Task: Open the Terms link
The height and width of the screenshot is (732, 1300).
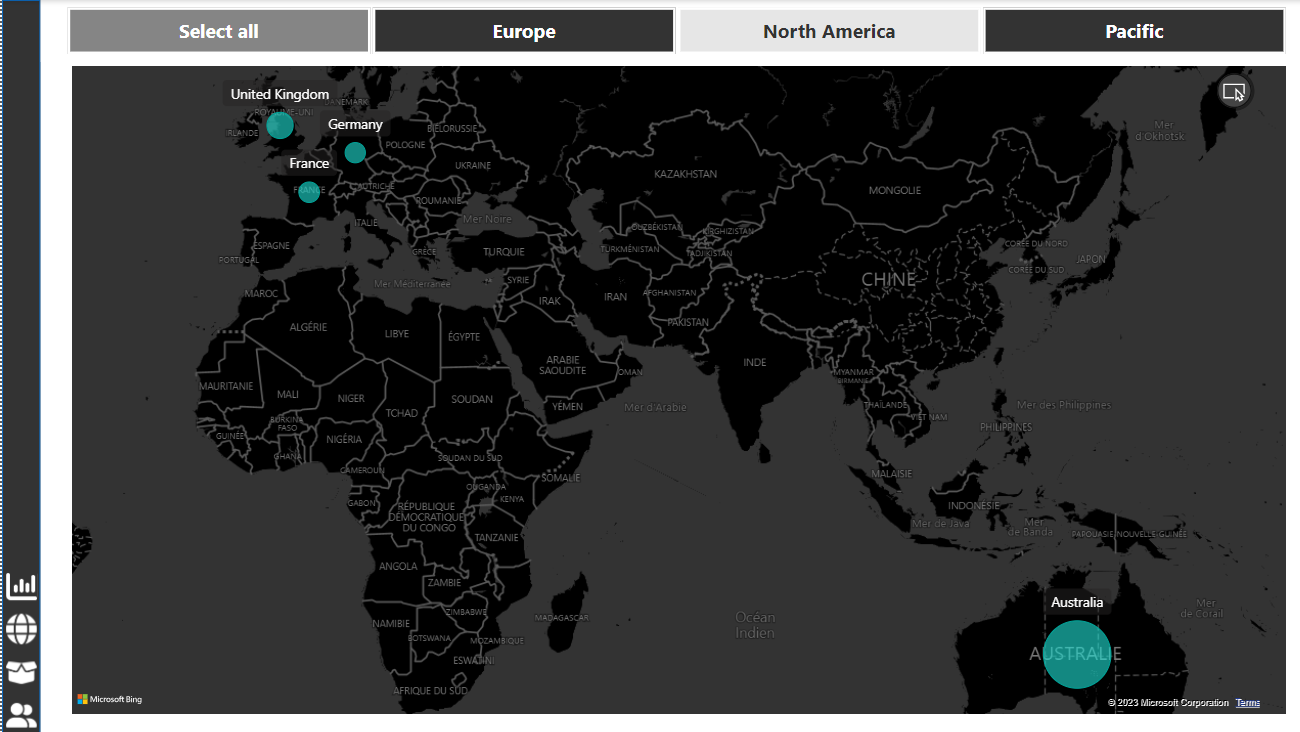Action: pyautogui.click(x=1247, y=702)
